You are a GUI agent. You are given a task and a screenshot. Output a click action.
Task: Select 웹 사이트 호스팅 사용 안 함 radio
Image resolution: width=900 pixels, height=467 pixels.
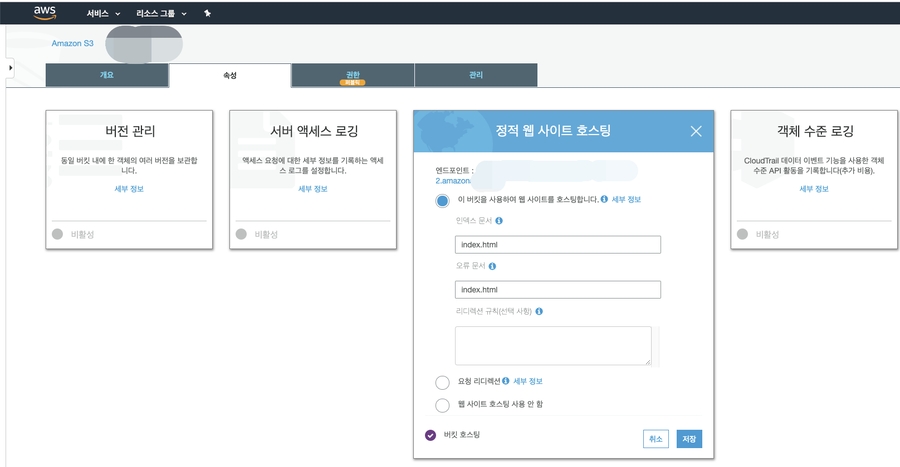click(x=442, y=404)
